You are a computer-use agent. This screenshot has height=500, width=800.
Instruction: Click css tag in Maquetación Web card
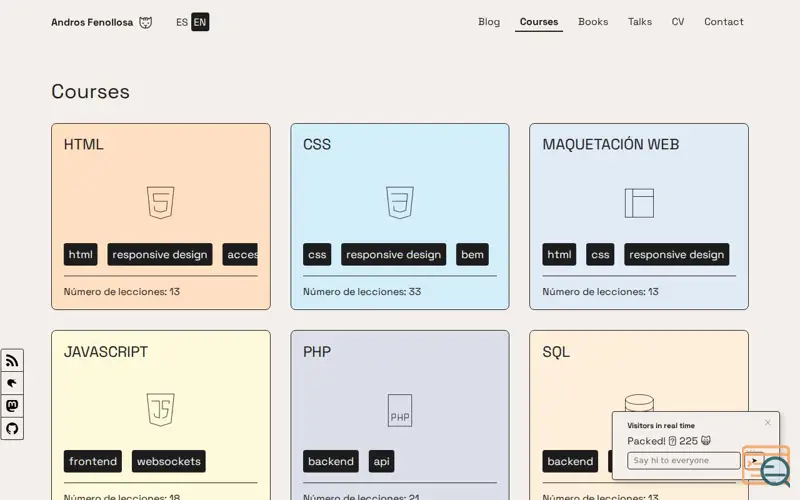600,255
